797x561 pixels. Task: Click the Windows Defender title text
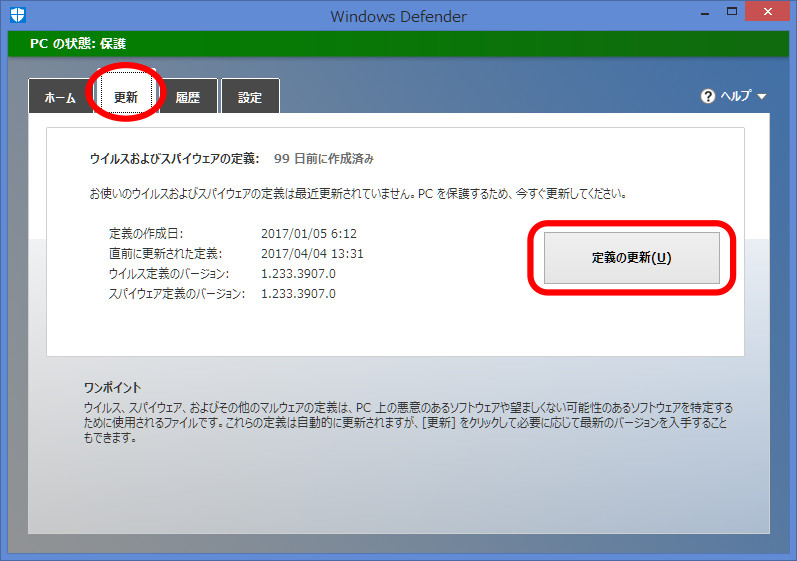point(398,16)
